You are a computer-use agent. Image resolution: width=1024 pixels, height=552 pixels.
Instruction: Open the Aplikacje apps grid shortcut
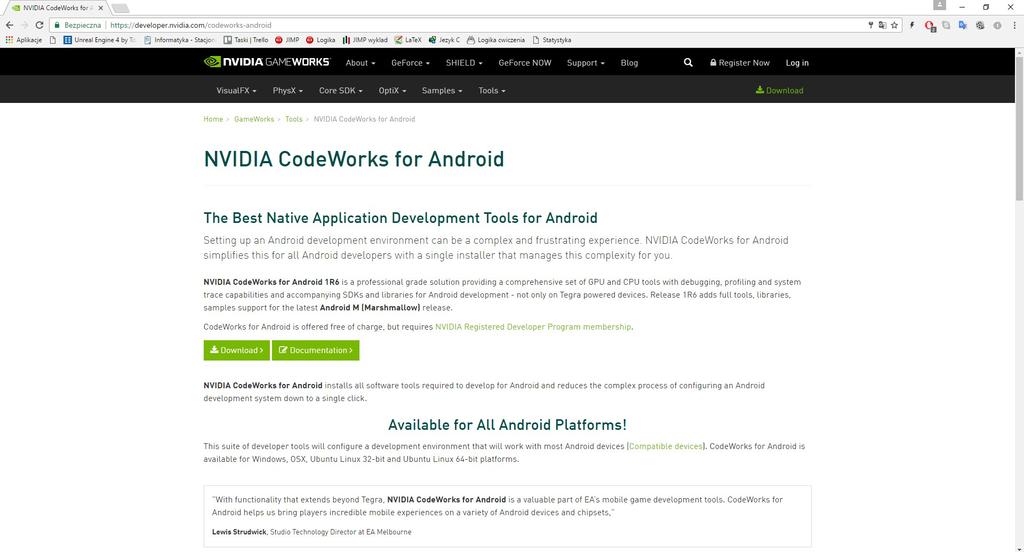(x=24, y=40)
